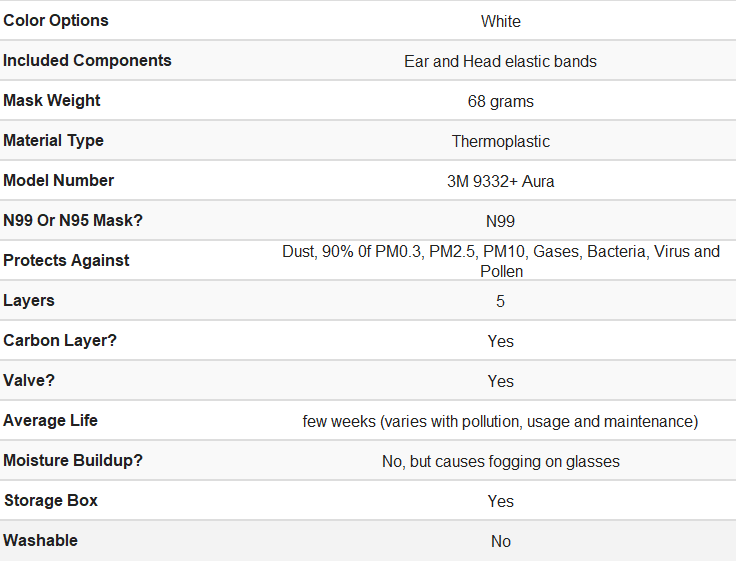Click the Protects Against label

tap(66, 261)
